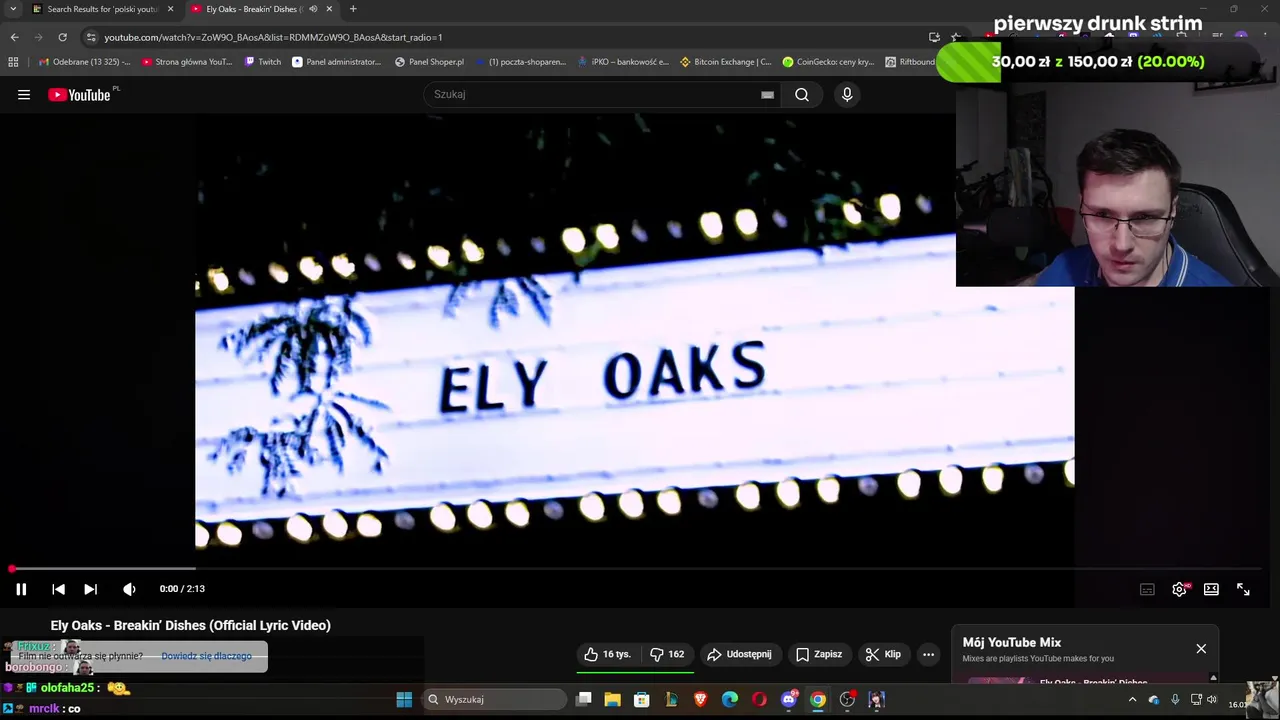The width and height of the screenshot is (1280, 720).
Task: Open iPKO bankowość bookmark
Action: pyautogui.click(x=624, y=62)
